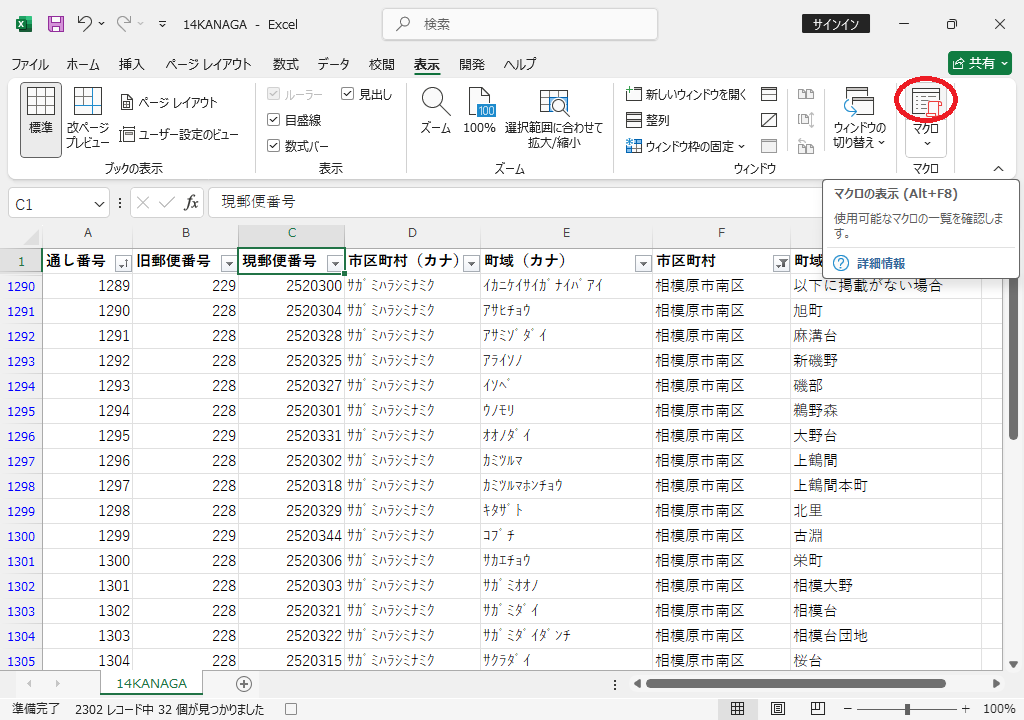Undo the last action
Viewport: 1024px width, 720px height.
coord(85,24)
